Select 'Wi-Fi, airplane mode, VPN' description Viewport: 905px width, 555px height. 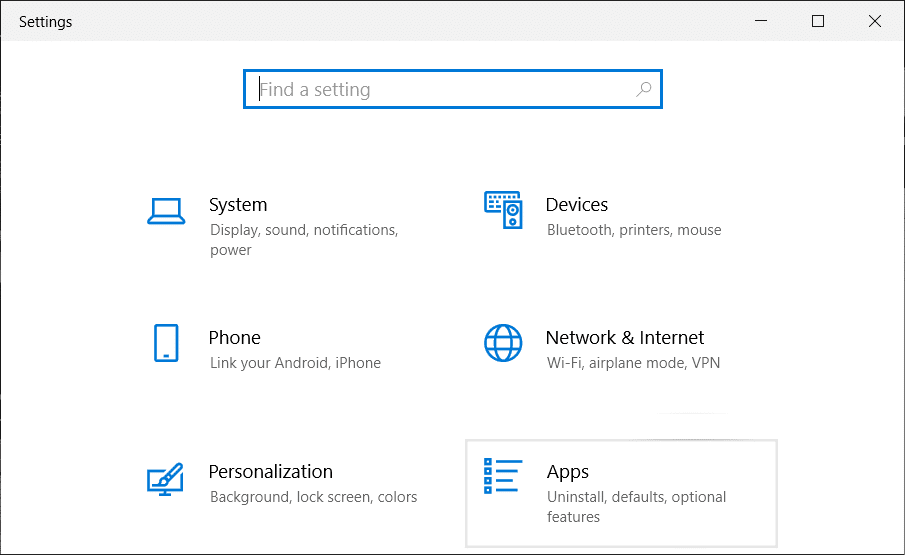(x=633, y=363)
